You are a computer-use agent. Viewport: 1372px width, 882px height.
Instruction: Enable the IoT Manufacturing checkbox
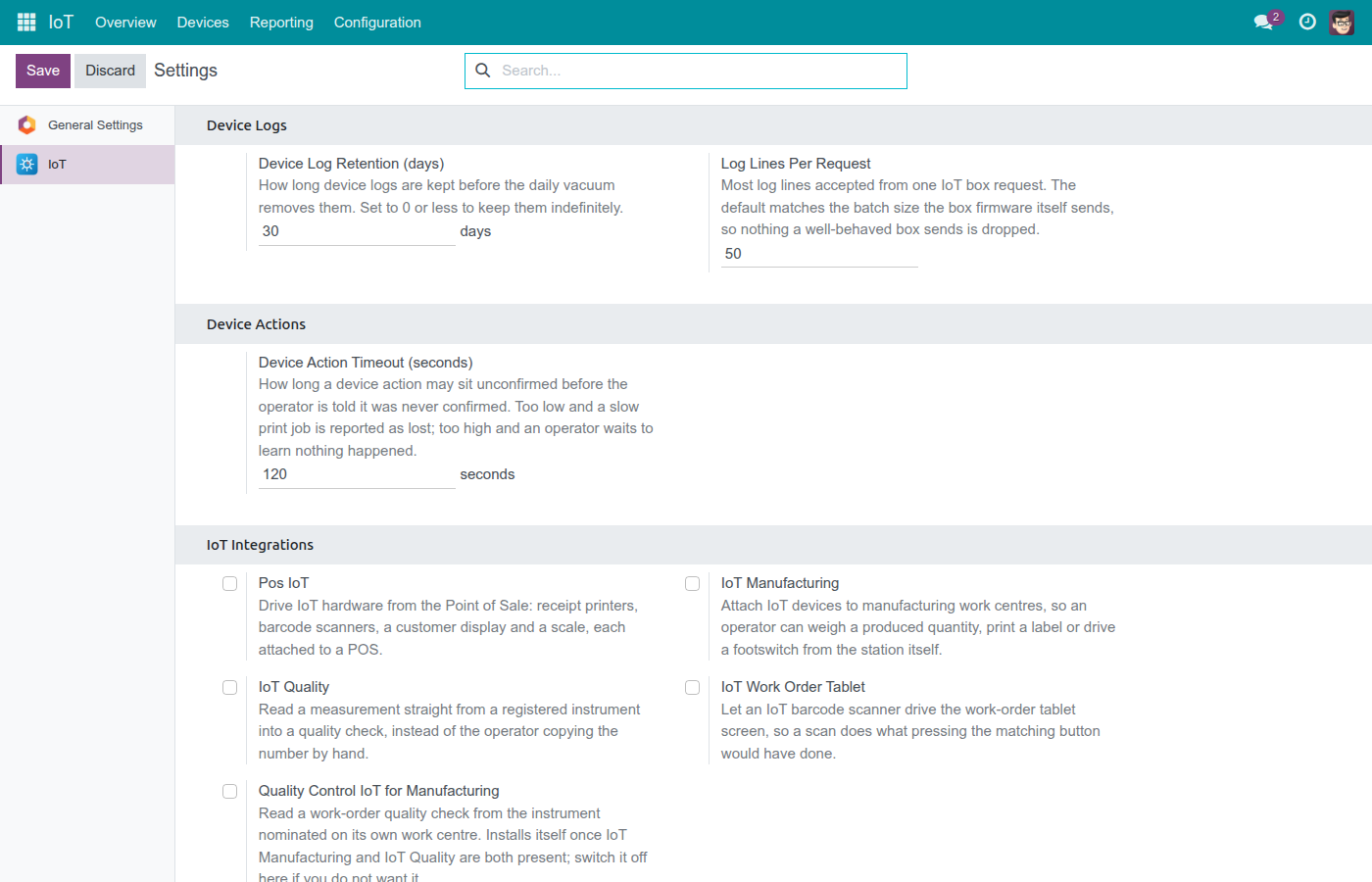click(x=692, y=583)
